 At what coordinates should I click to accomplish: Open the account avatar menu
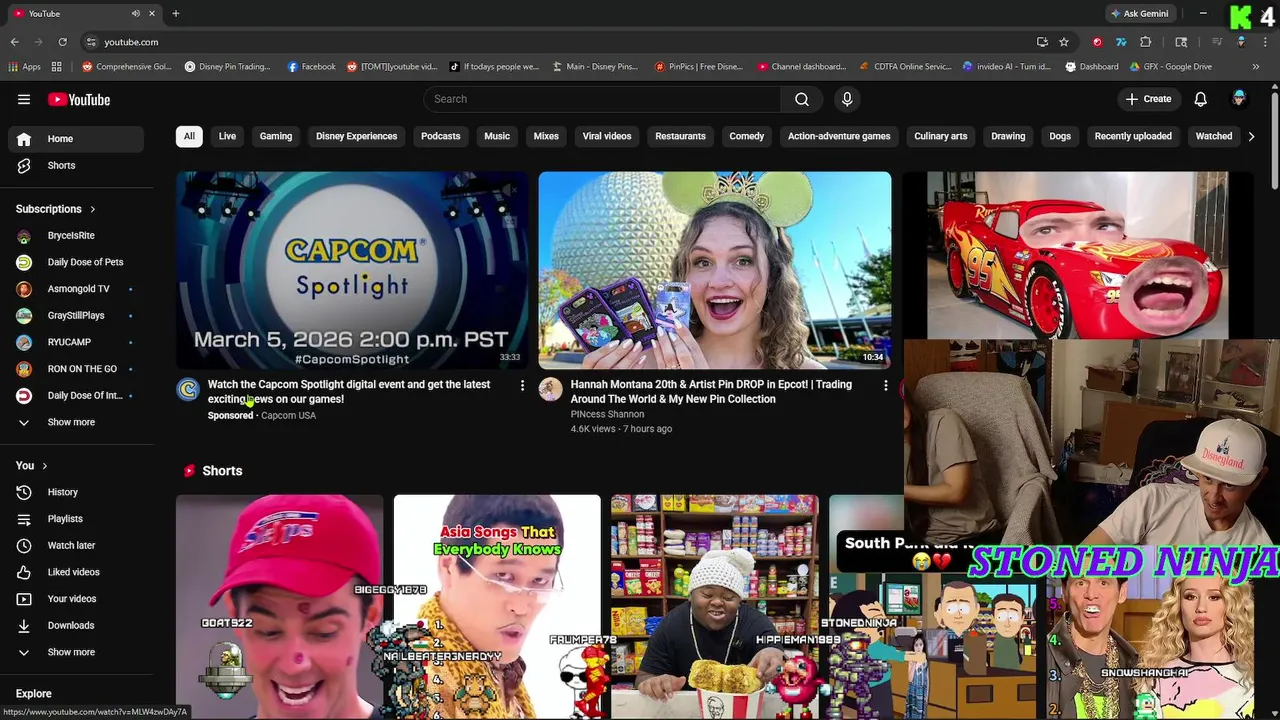click(1239, 98)
